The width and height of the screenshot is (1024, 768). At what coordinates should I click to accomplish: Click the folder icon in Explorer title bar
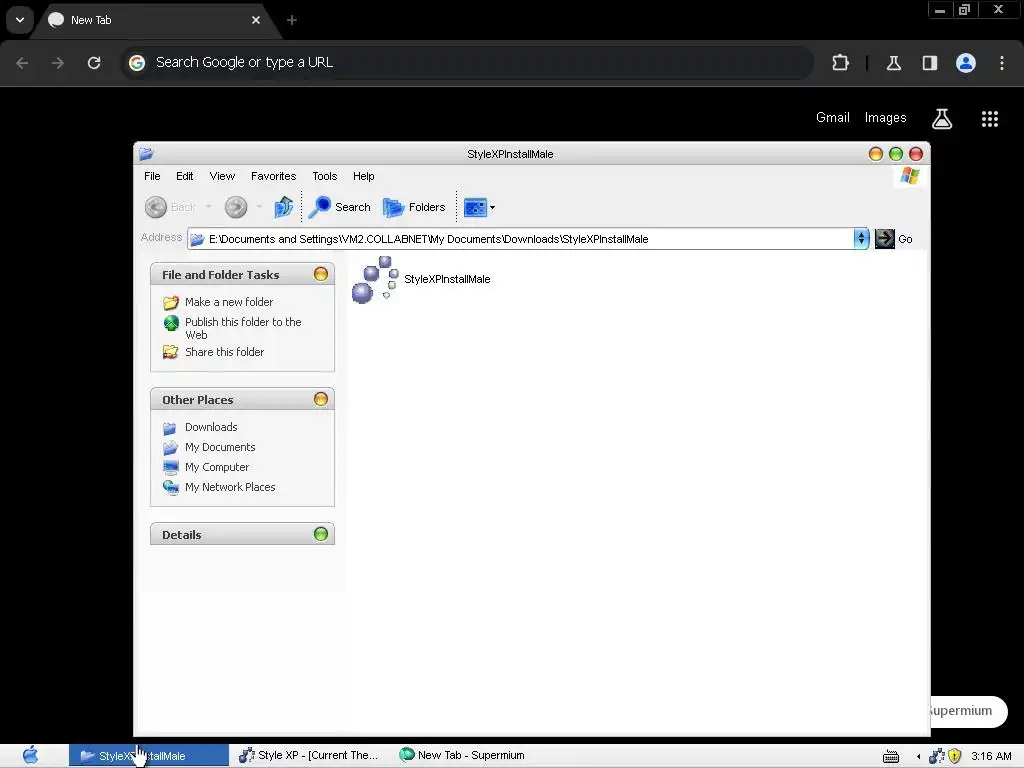click(146, 154)
